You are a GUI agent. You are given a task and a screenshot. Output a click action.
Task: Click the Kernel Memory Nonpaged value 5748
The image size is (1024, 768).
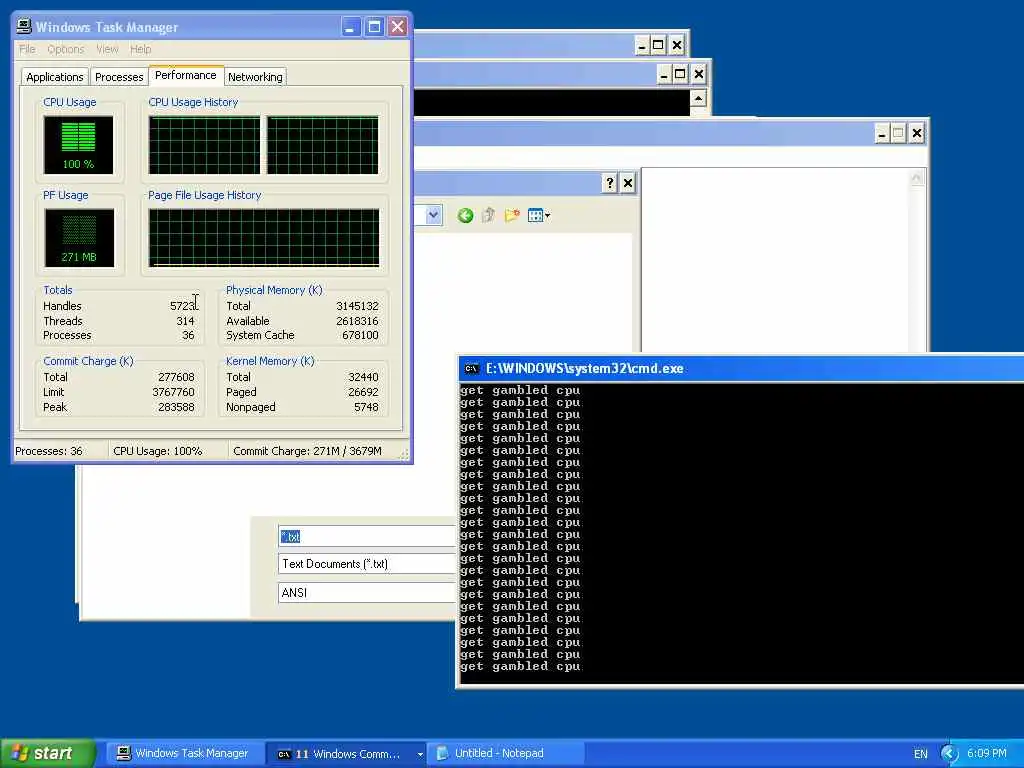pos(366,407)
